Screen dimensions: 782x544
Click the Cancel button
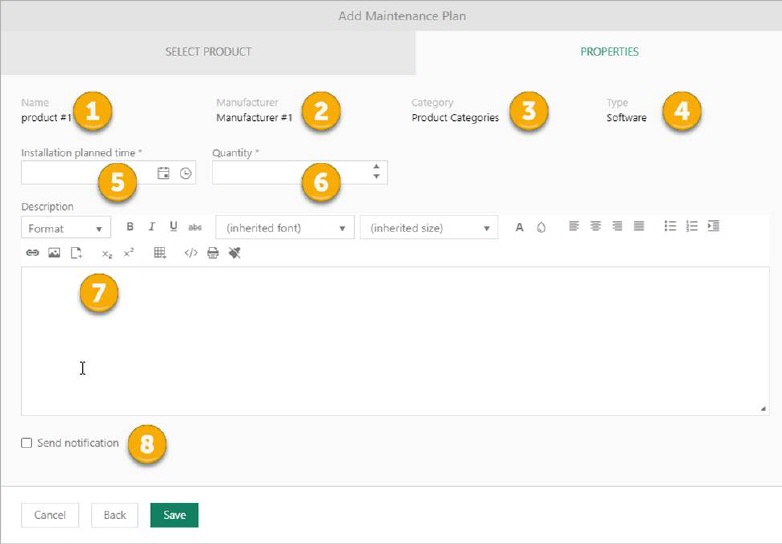tap(50, 515)
